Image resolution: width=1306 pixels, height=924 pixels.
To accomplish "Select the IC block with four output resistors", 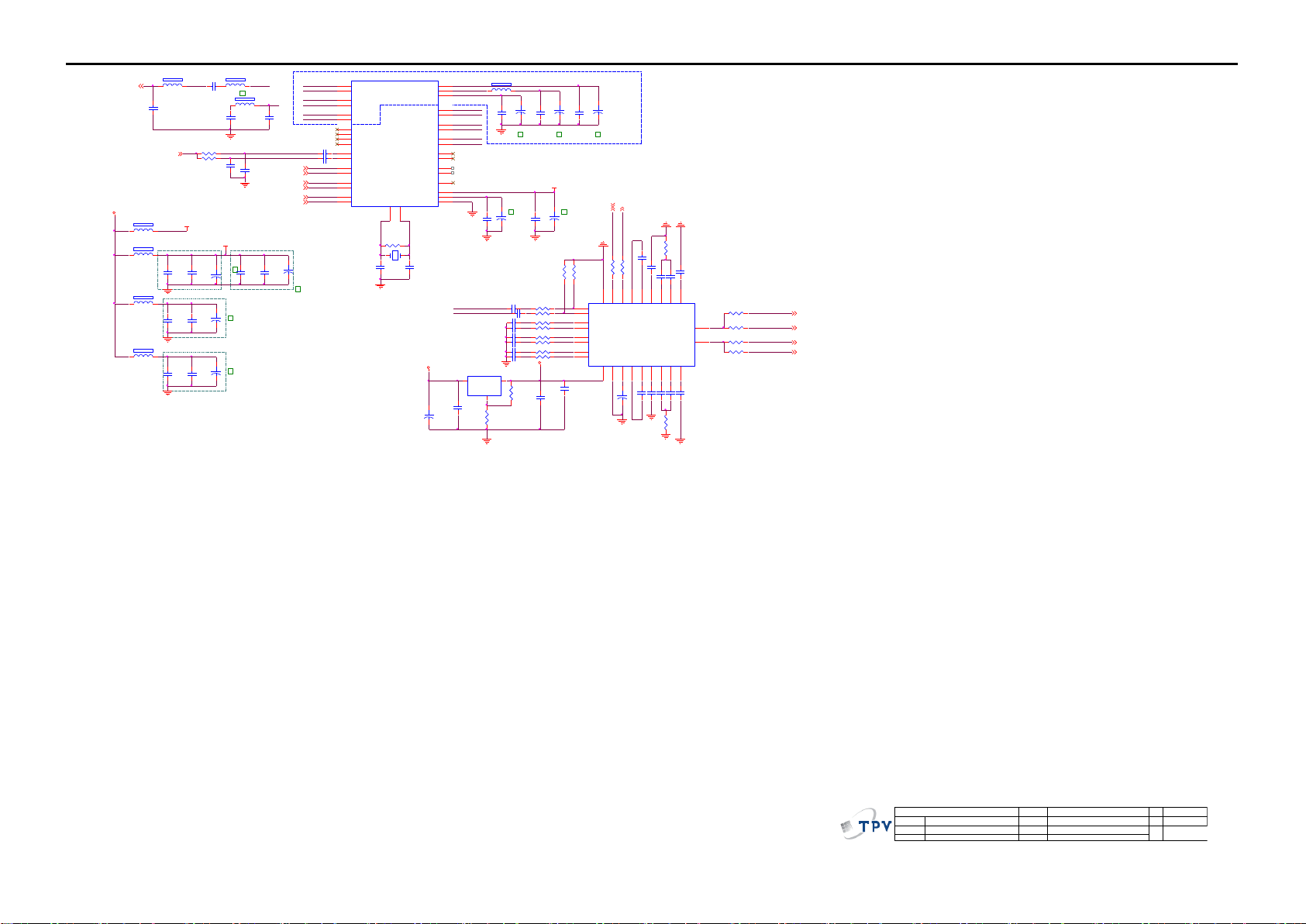I will pos(641,335).
